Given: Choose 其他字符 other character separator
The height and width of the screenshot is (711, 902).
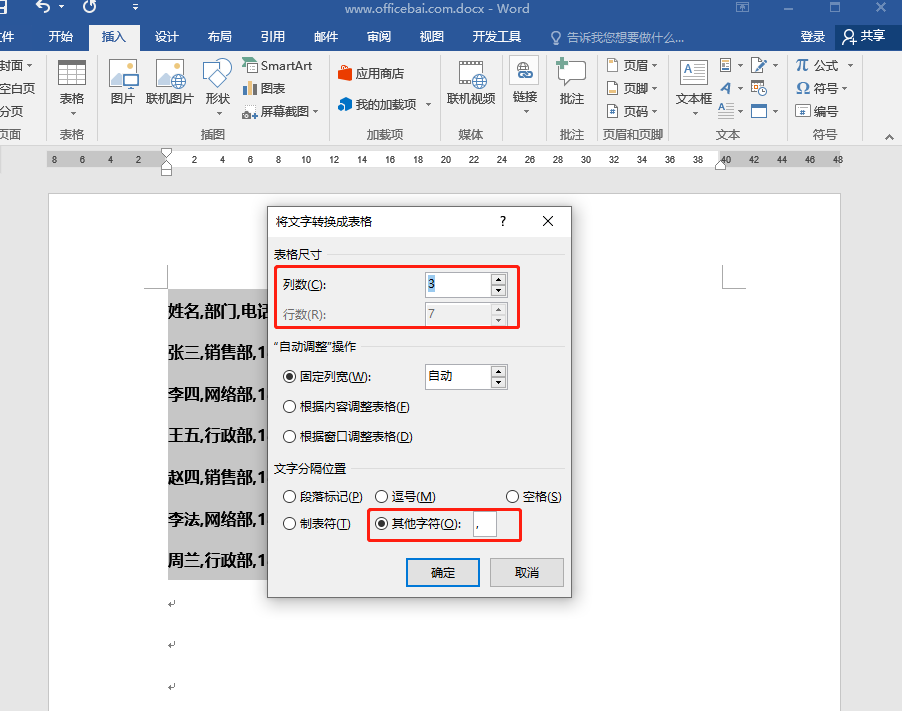Looking at the screenshot, I should (418, 524).
